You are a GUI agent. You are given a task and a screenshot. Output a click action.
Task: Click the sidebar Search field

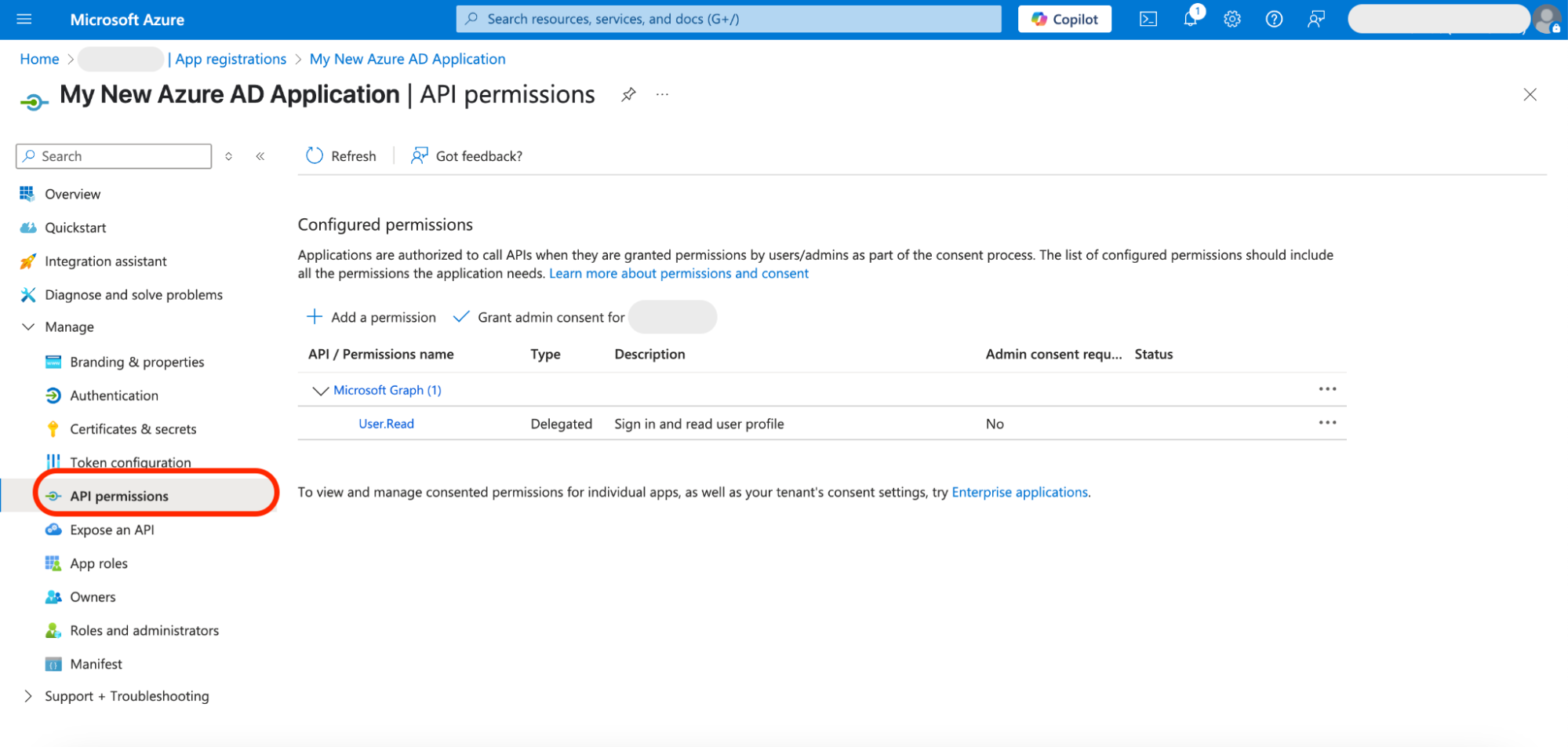[114, 156]
